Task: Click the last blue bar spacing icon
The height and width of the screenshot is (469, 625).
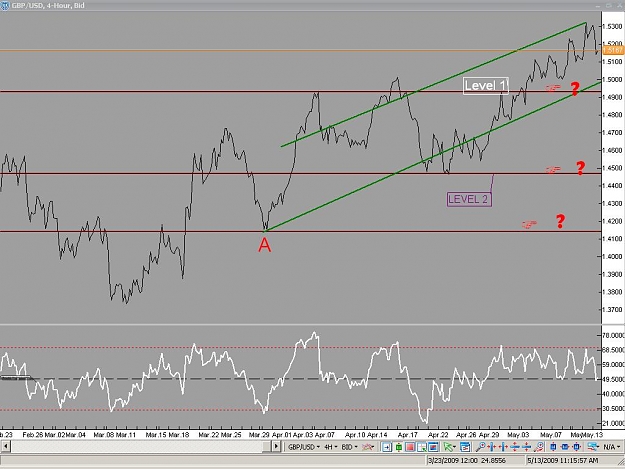Action: 576,447
